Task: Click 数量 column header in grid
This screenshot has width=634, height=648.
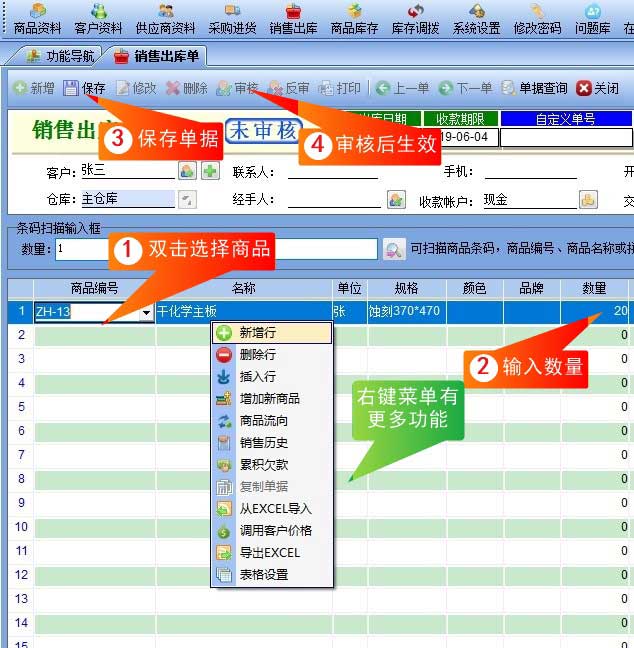Action: pos(594,288)
